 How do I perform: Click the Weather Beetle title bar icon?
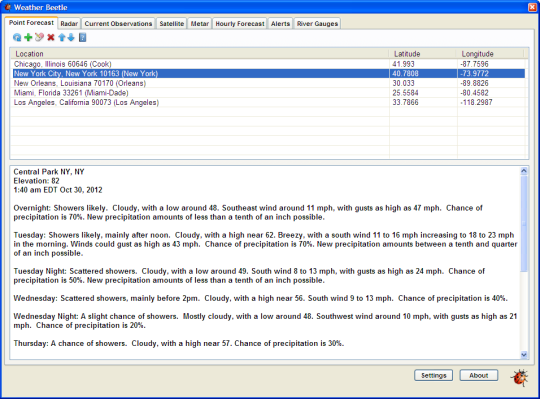tap(7, 7)
